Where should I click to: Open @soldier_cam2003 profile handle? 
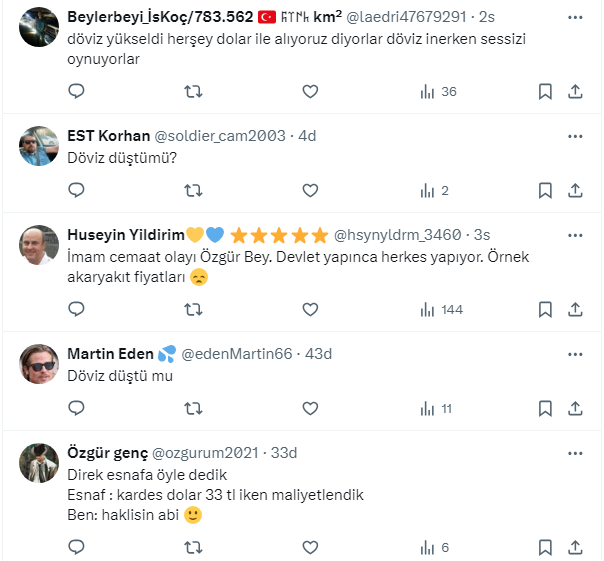[220, 135]
